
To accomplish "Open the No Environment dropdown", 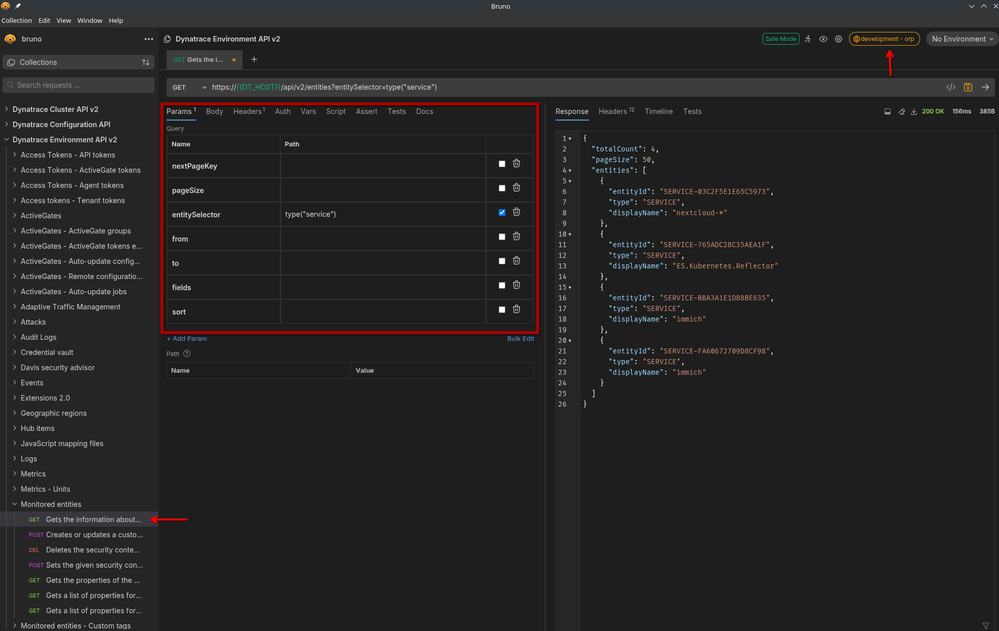I will pos(962,39).
